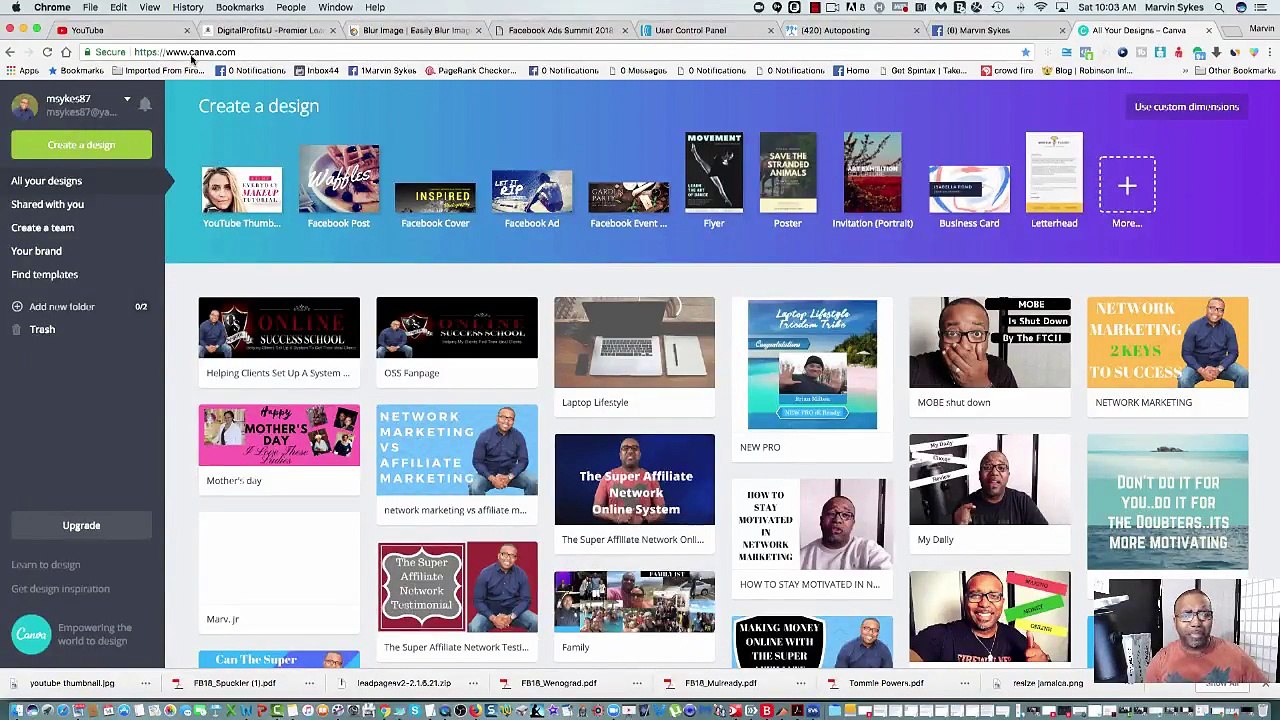This screenshot has width=1280, height=720.
Task: Switch to the Blur Image browser tab
Action: pyautogui.click(x=415, y=30)
